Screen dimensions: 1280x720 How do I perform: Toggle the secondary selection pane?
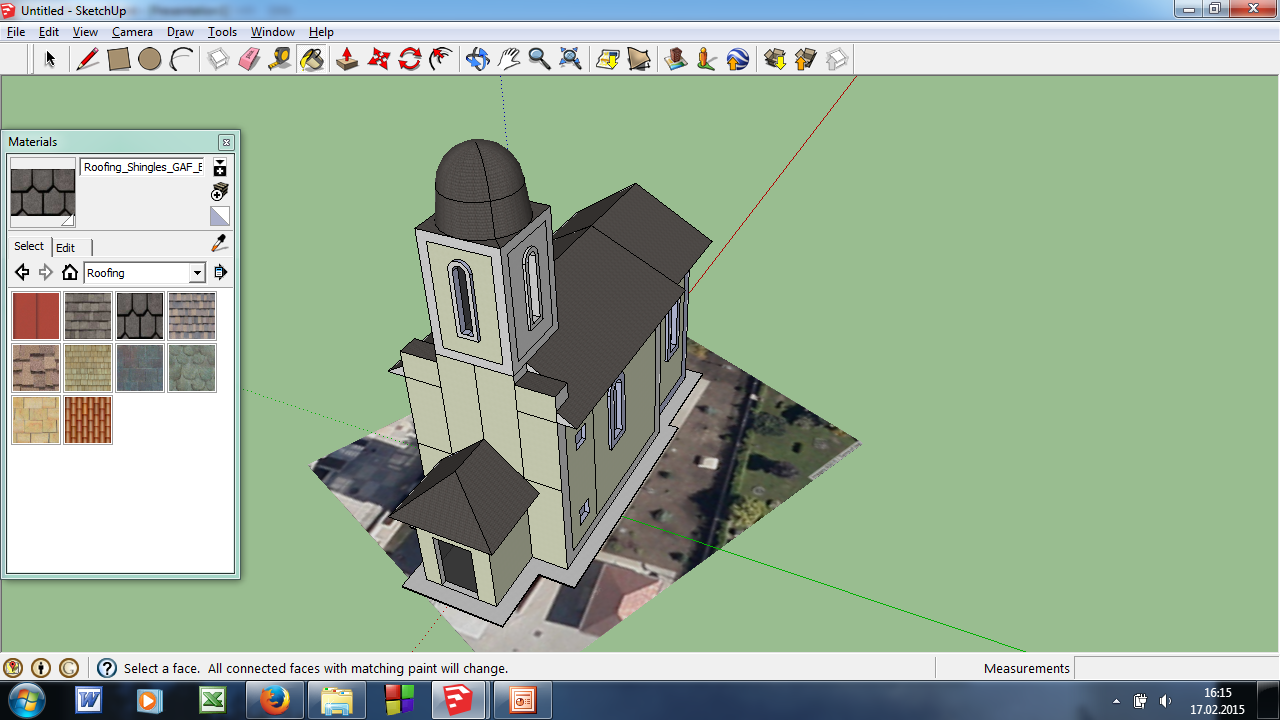point(220,167)
